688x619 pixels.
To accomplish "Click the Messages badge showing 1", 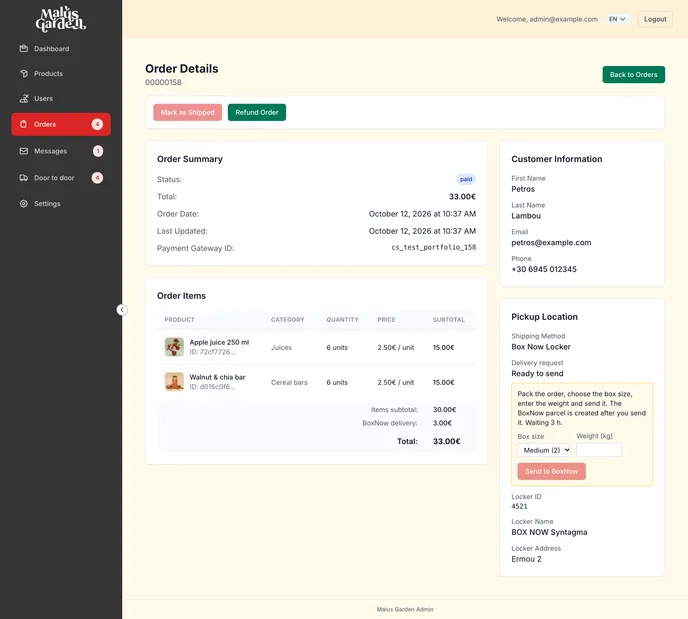I will (98, 151).
